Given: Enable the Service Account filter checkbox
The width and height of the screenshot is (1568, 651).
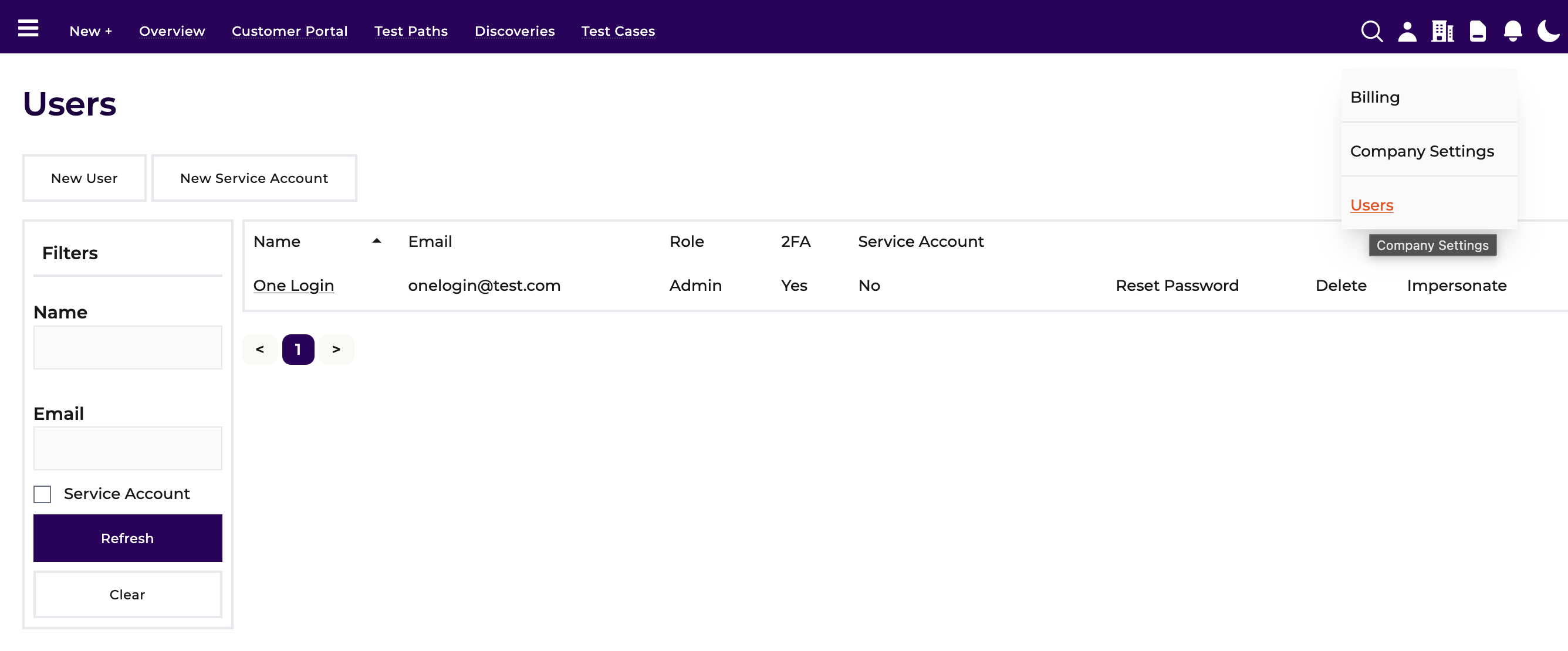Looking at the screenshot, I should click(x=42, y=494).
